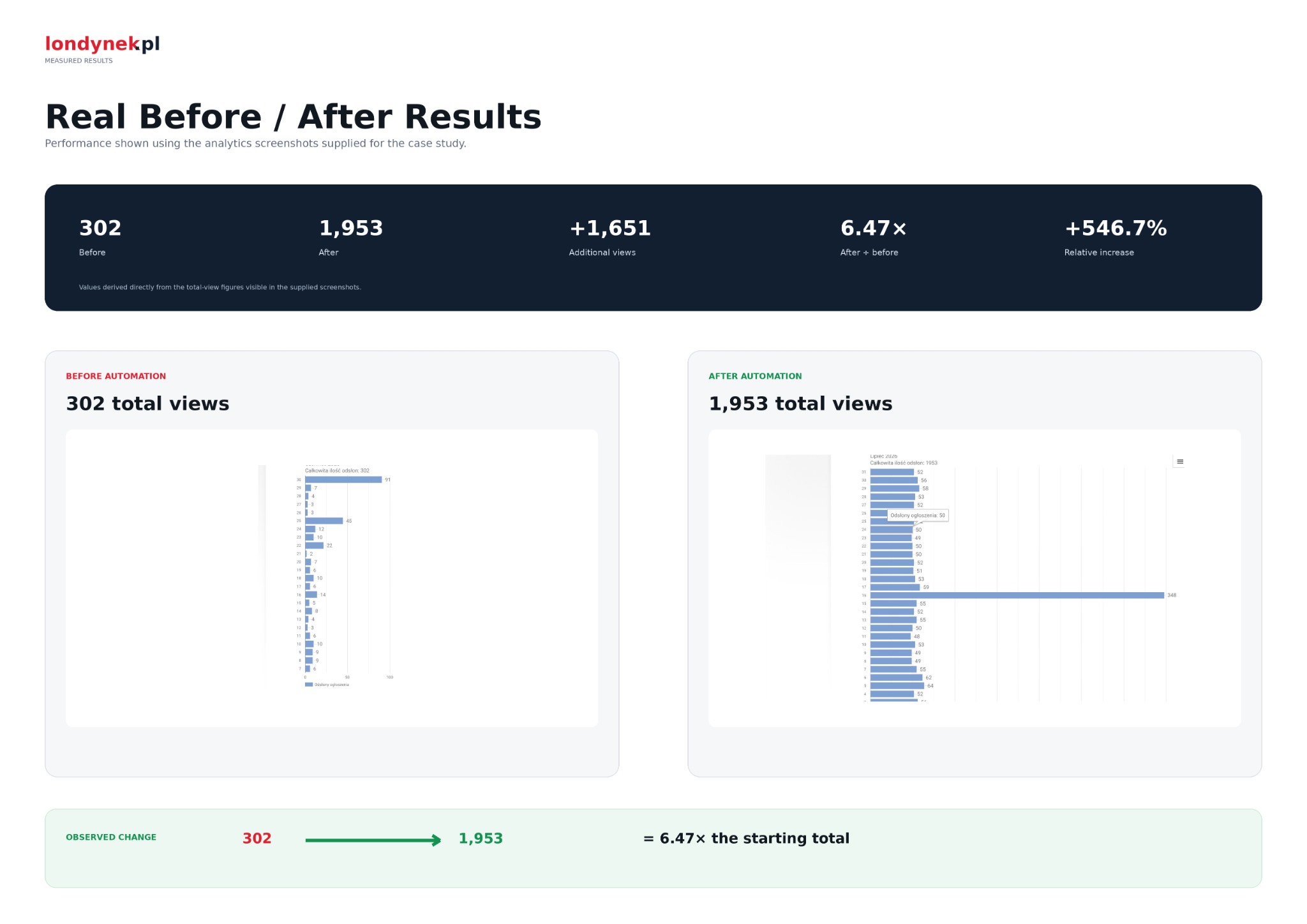Click the '+546.7%' Relative increase figure
Screen dimensions: 1307x924
(x=1116, y=228)
